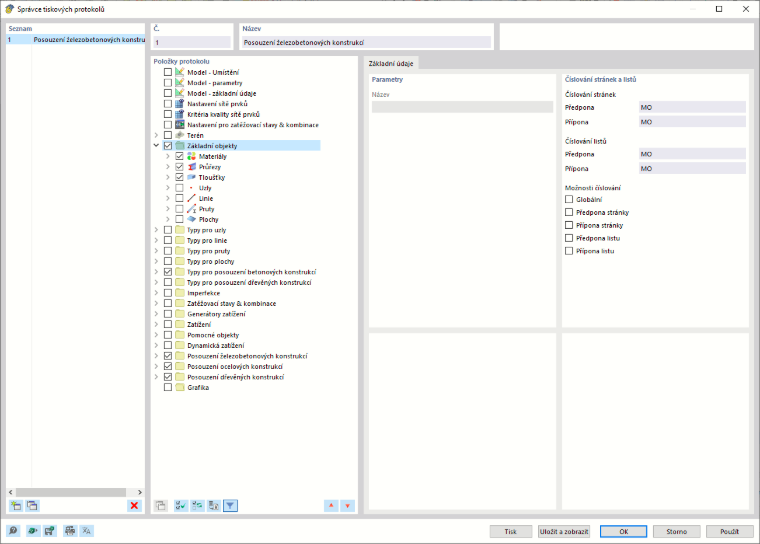Image resolution: width=760 pixels, height=544 pixels.
Task: Open help search icon at bottom left
Action: [13, 530]
